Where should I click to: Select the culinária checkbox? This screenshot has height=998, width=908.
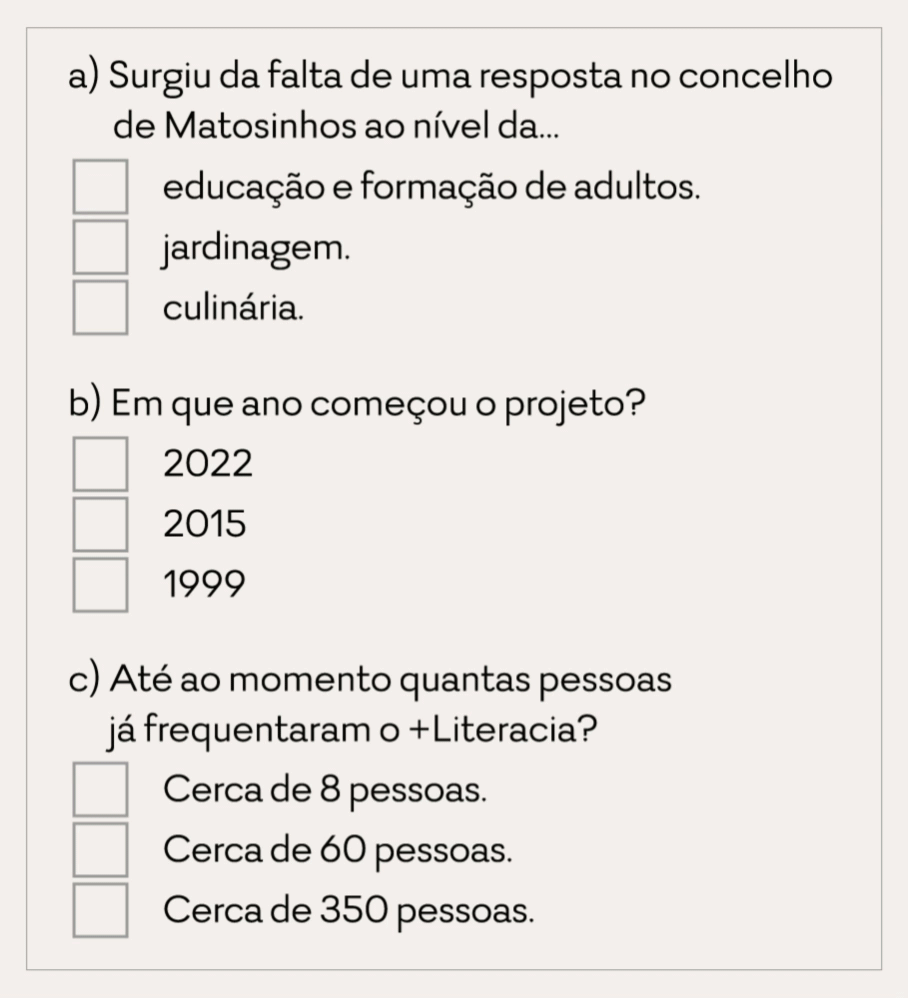(100, 307)
